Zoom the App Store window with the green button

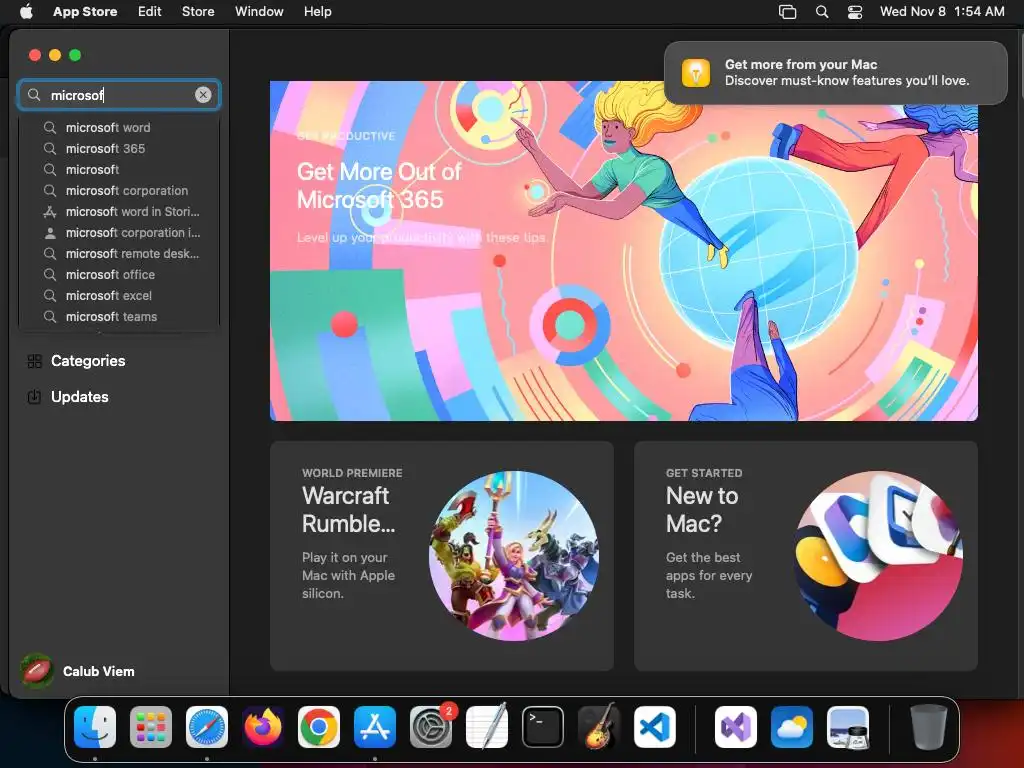(x=75, y=56)
